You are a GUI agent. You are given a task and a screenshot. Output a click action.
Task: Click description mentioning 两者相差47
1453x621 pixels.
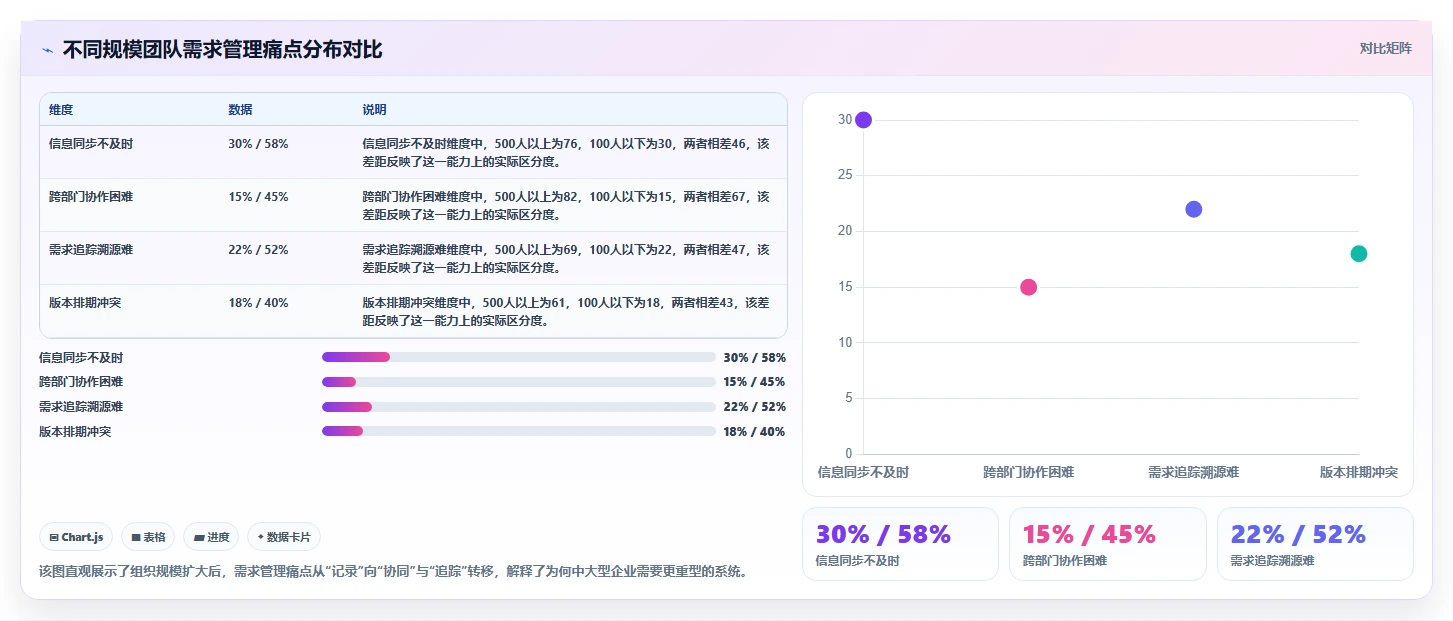(x=566, y=258)
